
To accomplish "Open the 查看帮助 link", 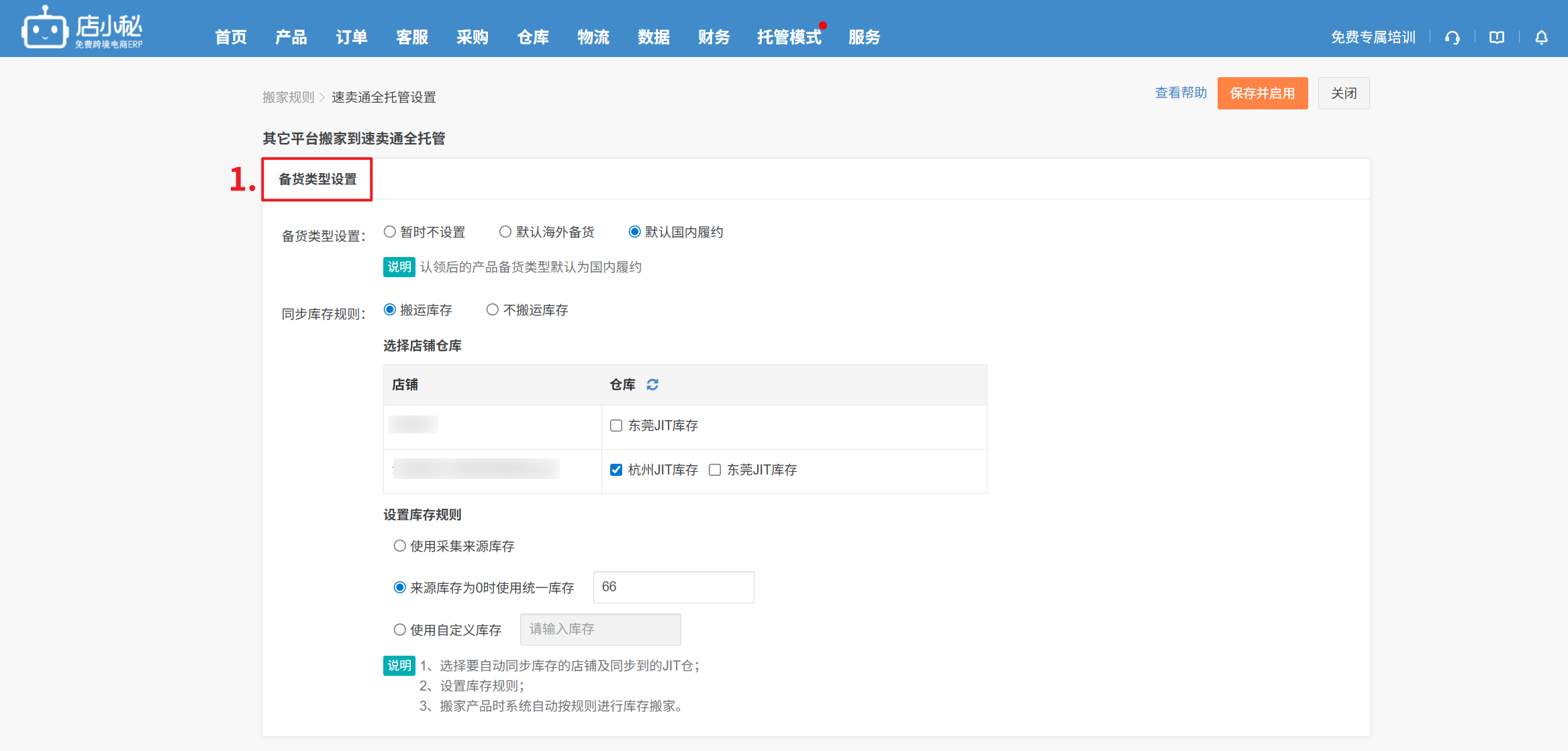I will coord(1180,93).
